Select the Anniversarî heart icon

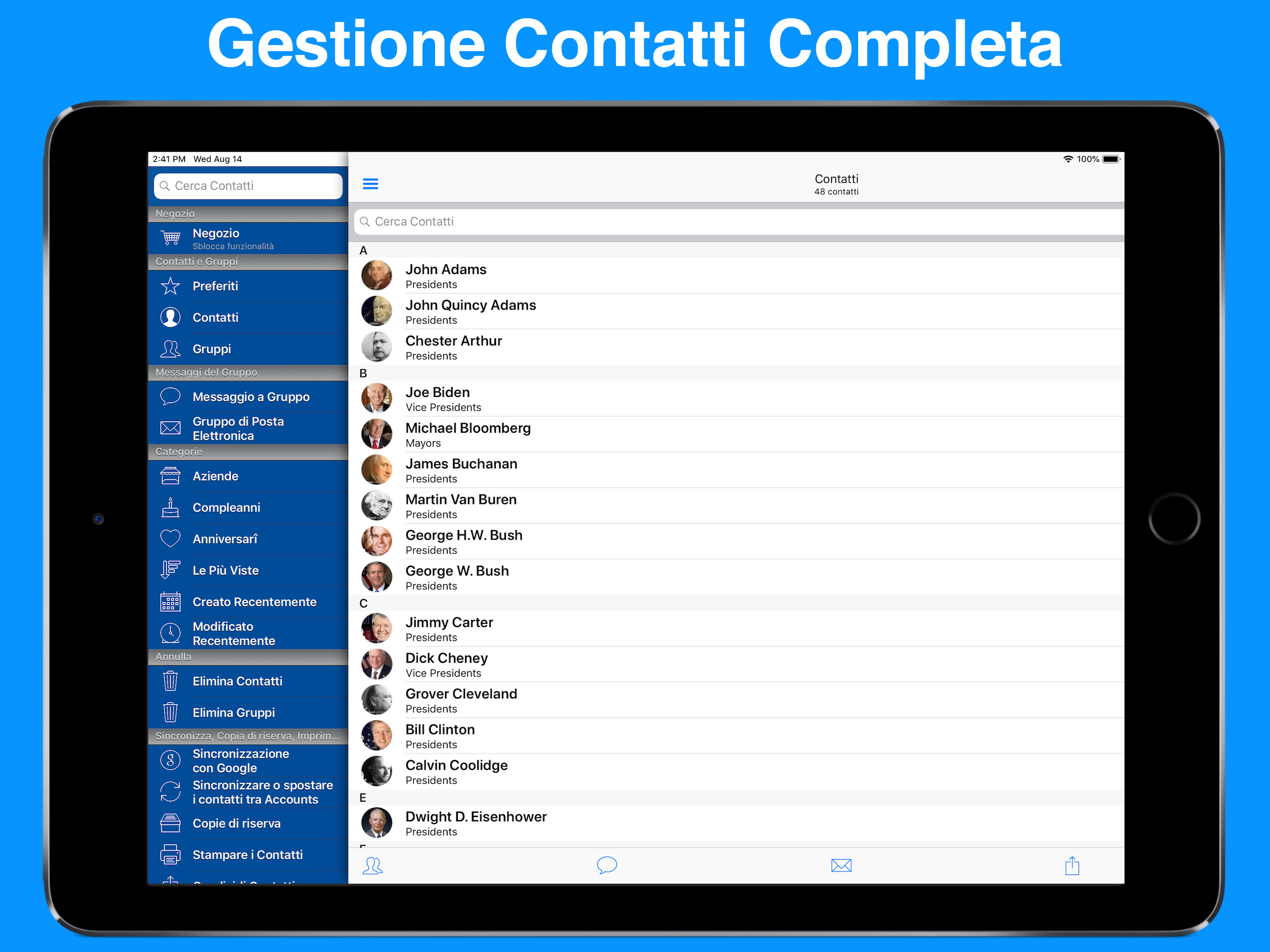[171, 539]
